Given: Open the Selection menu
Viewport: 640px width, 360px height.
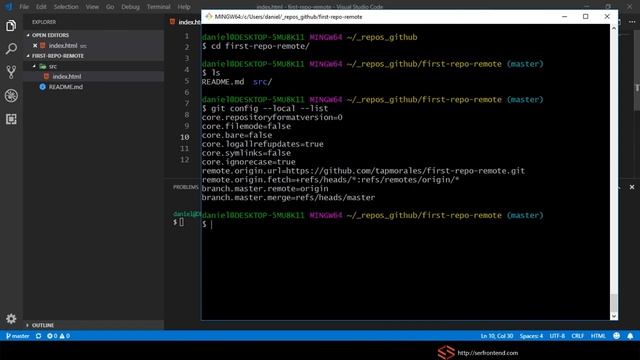Looking at the screenshot, I should click(x=66, y=7).
